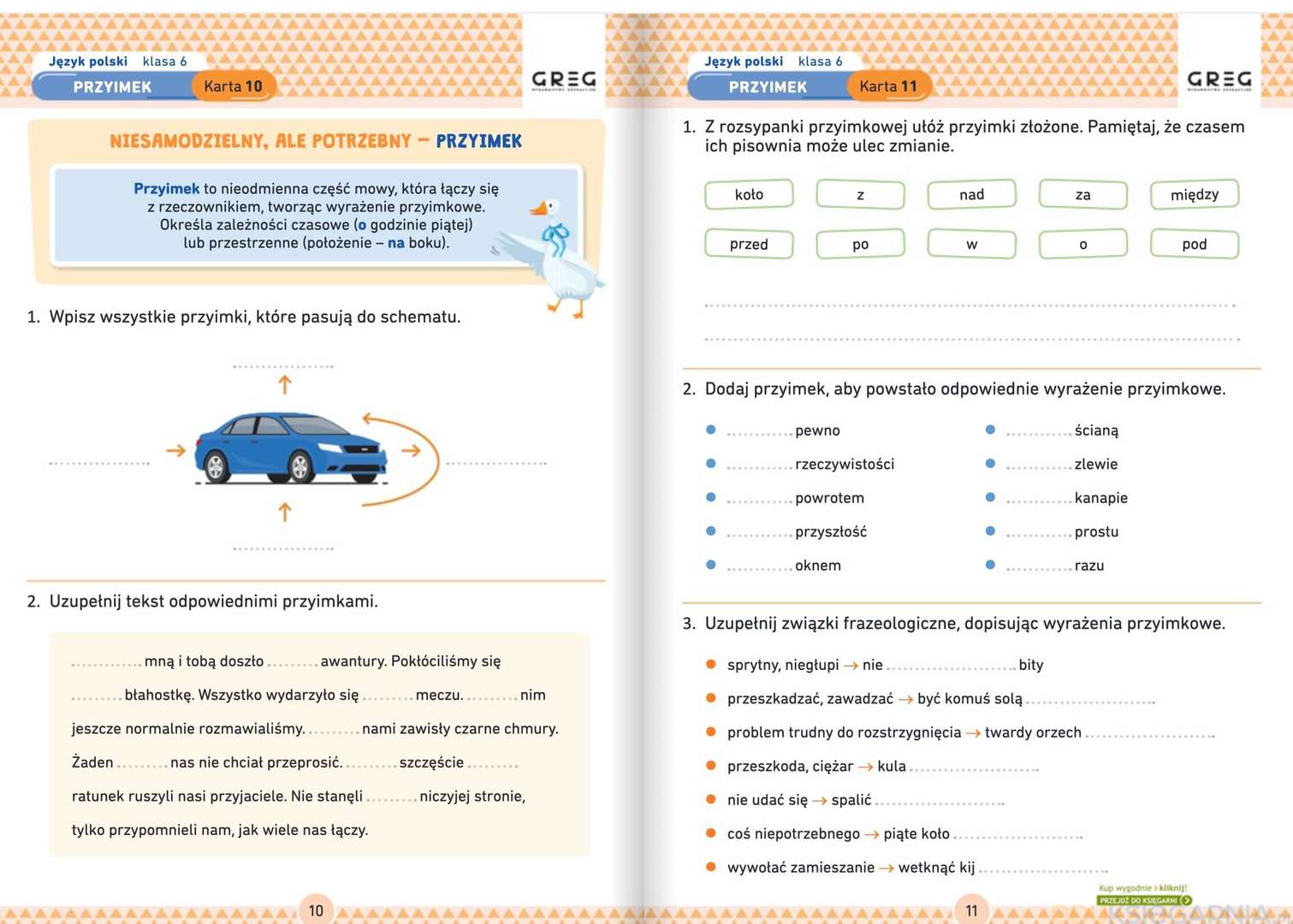Click the heading 'Niesamodzielny, ale potrzebny – przyimek'
The height and width of the screenshot is (924, 1293).
pyautogui.click(x=316, y=141)
